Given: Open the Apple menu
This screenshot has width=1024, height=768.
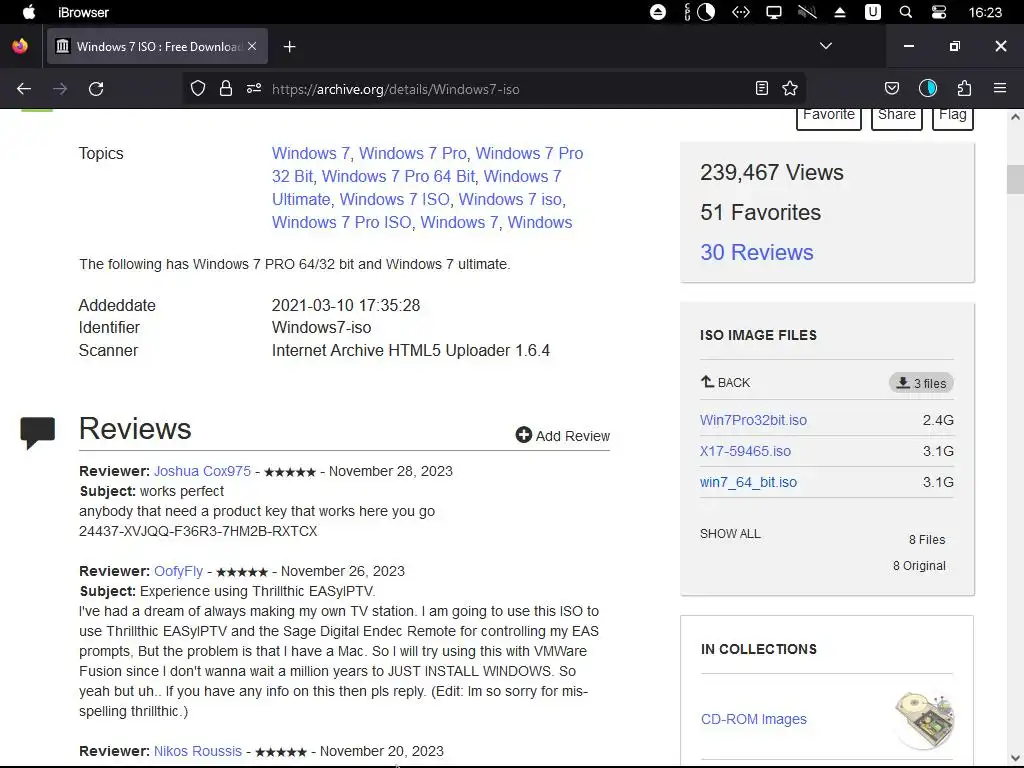Looking at the screenshot, I should point(29,12).
